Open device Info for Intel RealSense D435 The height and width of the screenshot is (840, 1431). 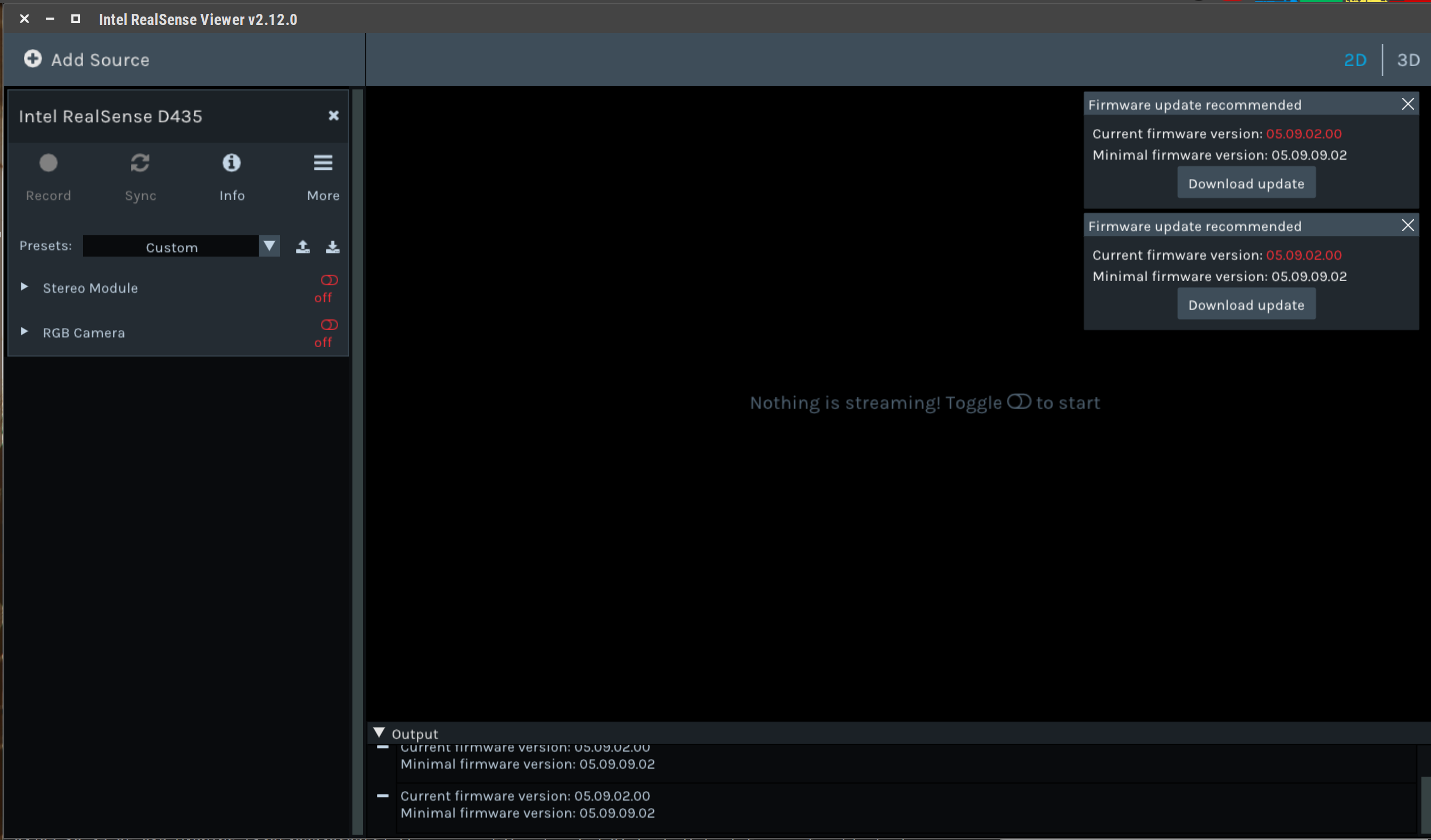coord(232,163)
